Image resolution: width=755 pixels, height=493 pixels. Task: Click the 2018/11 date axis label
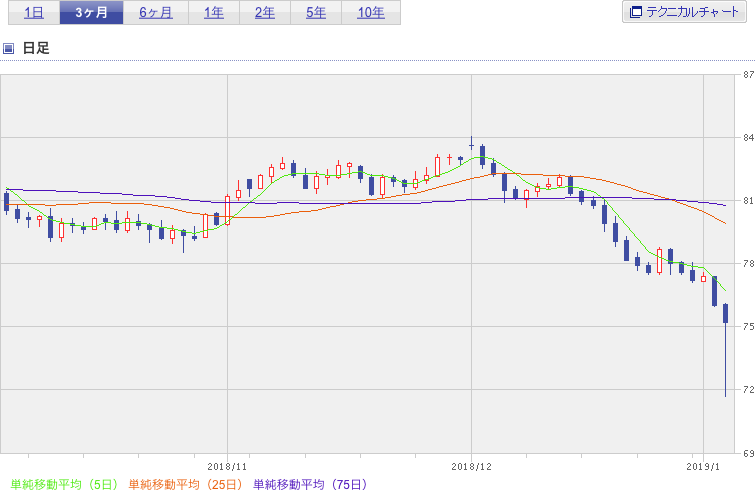[227, 467]
